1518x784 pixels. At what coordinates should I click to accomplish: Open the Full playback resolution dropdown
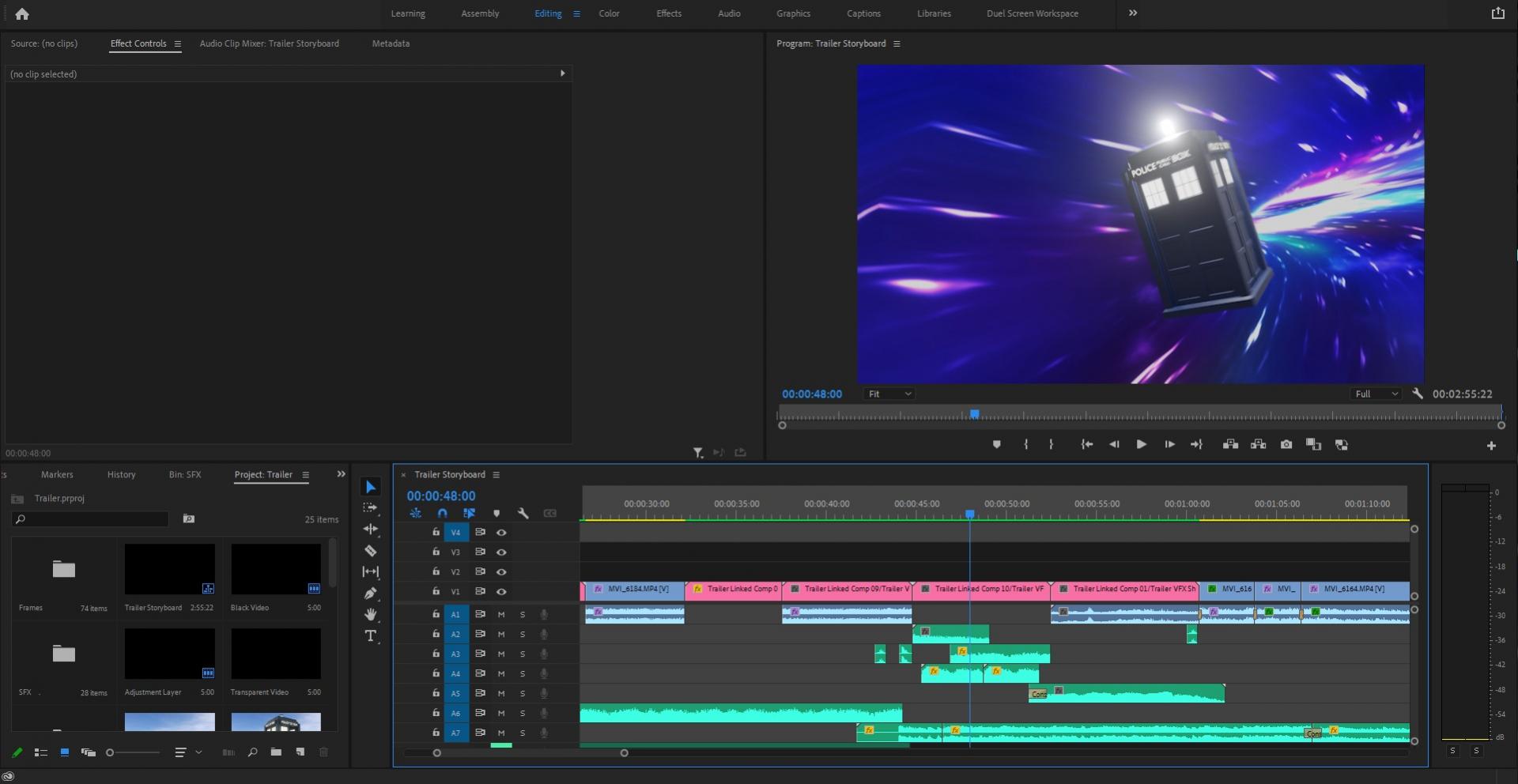pyautogui.click(x=1376, y=394)
